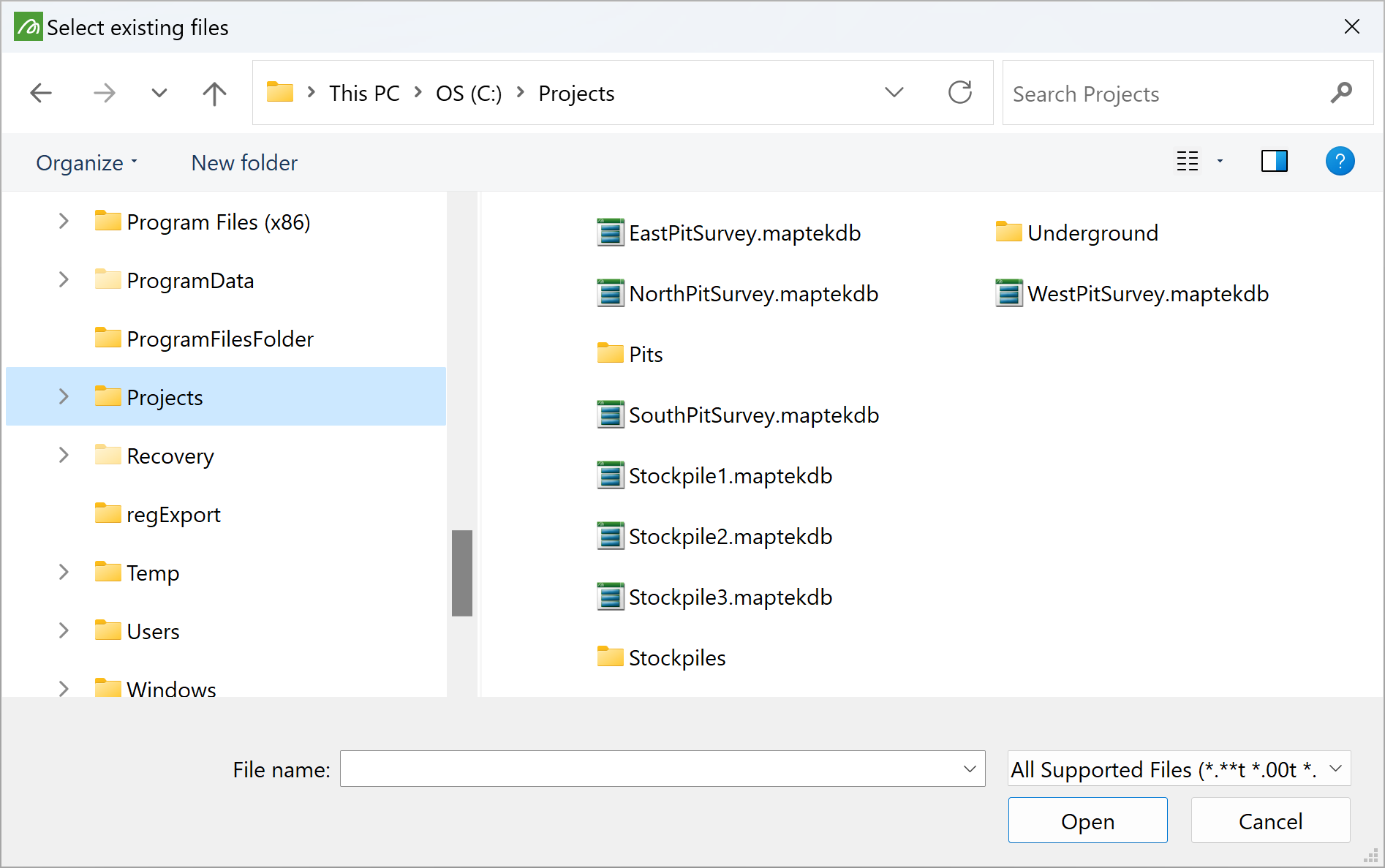Open the recent locations dropdown arrow
The width and height of the screenshot is (1385, 868).
click(x=159, y=93)
